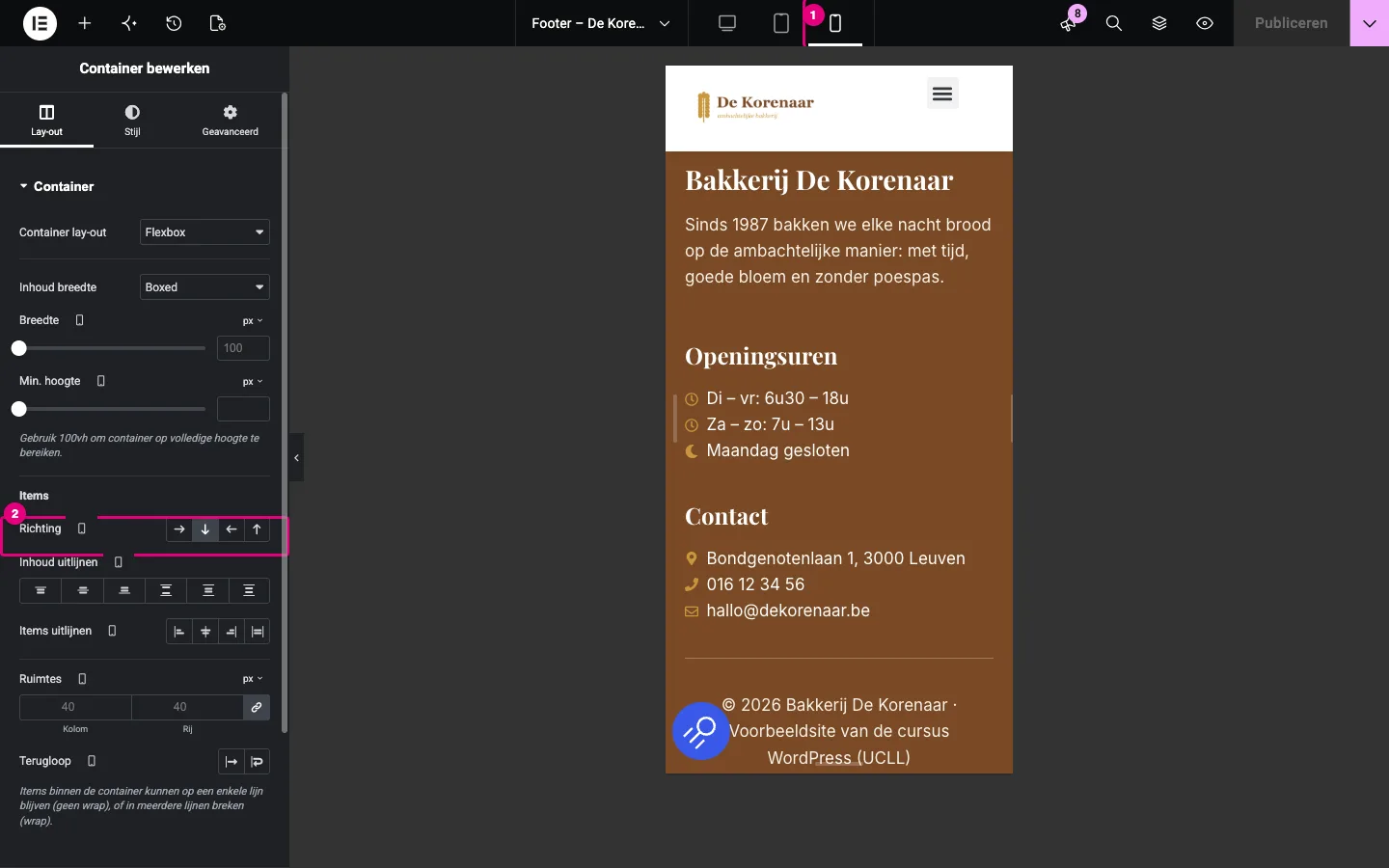Toggle the linked gap values chain icon

tap(257, 707)
